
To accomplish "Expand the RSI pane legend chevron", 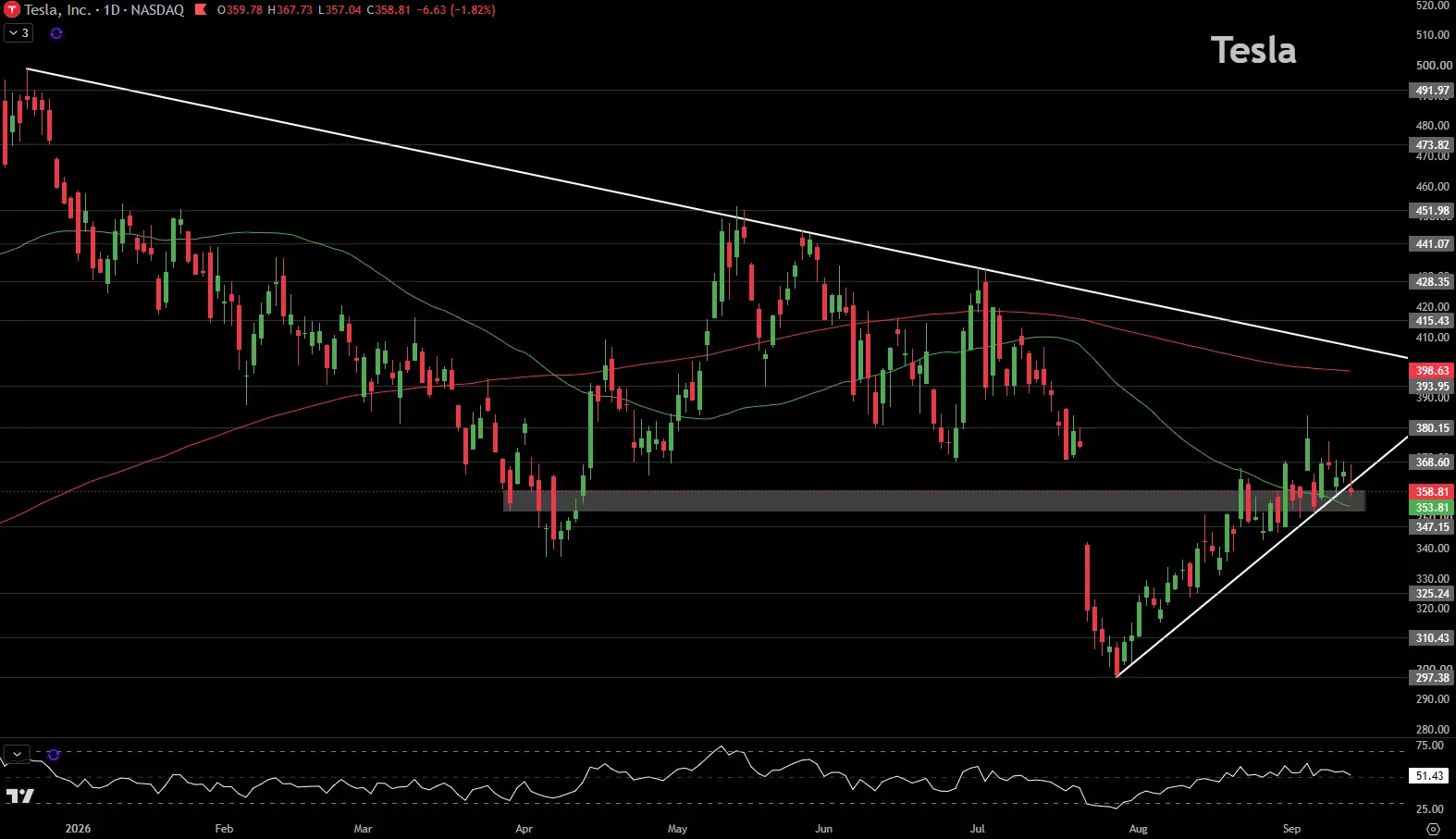I will [17, 755].
